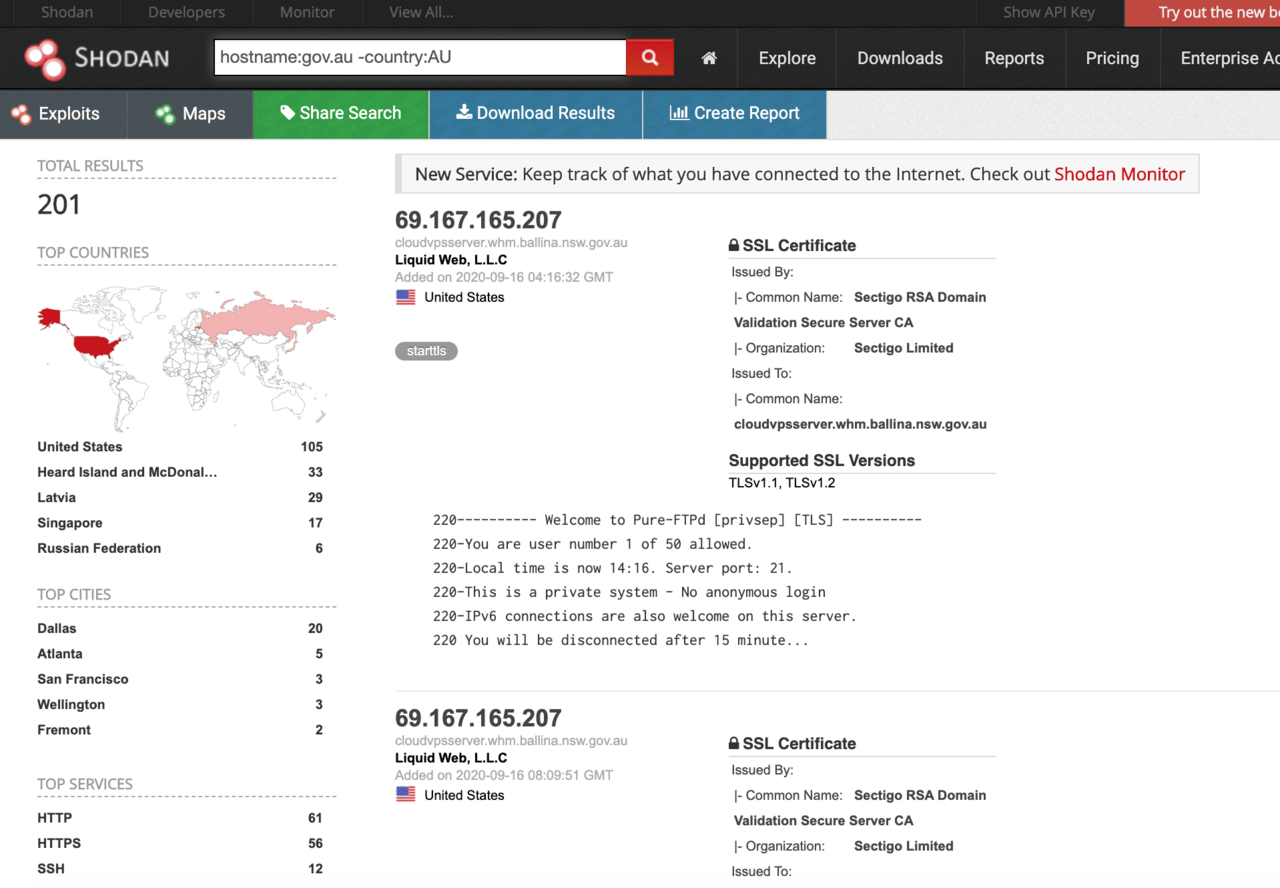Image resolution: width=1280 pixels, height=888 pixels.
Task: Open the Enterprise Access menu item
Action: pos(1229,58)
